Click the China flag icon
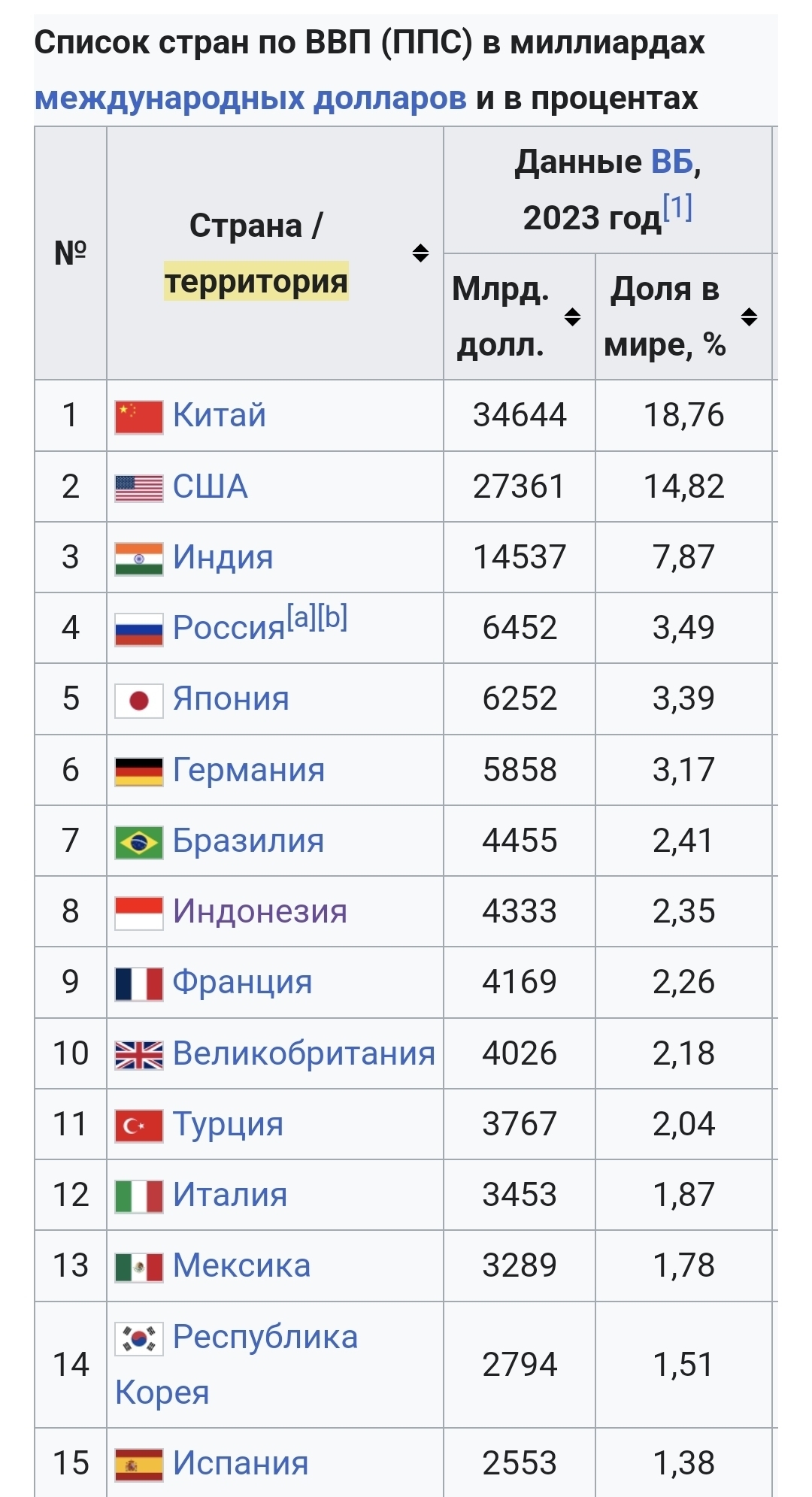812x1497 pixels. pyautogui.click(x=138, y=417)
